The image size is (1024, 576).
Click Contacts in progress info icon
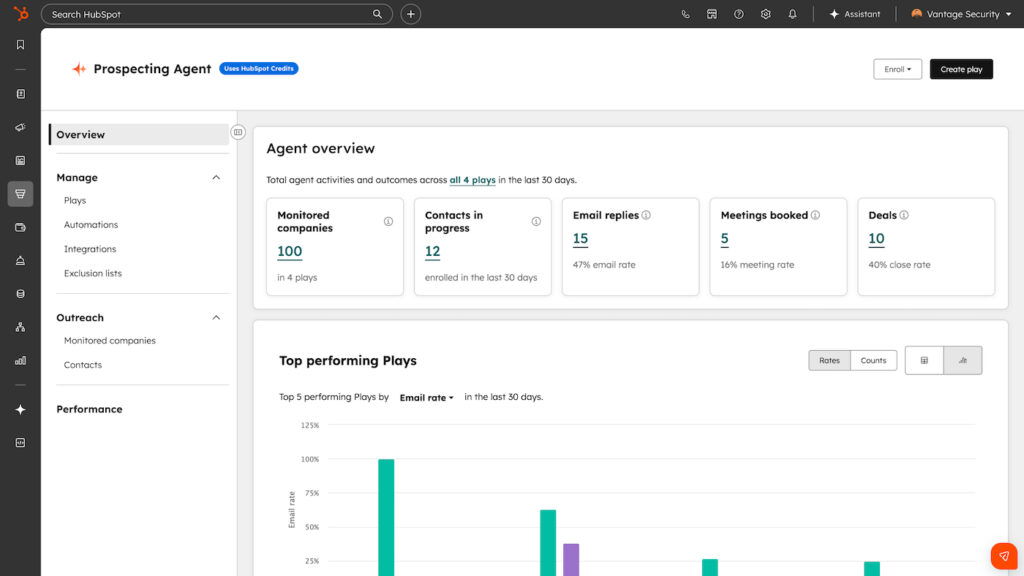coord(536,221)
